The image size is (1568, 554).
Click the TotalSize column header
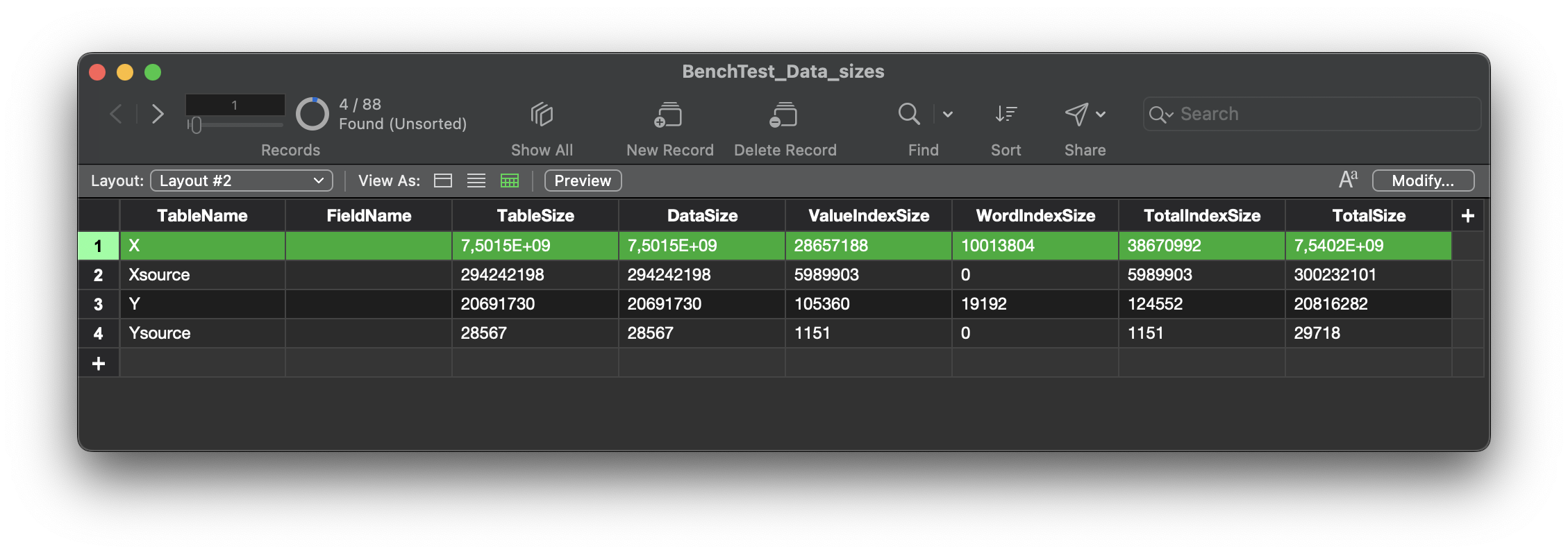click(x=1368, y=216)
